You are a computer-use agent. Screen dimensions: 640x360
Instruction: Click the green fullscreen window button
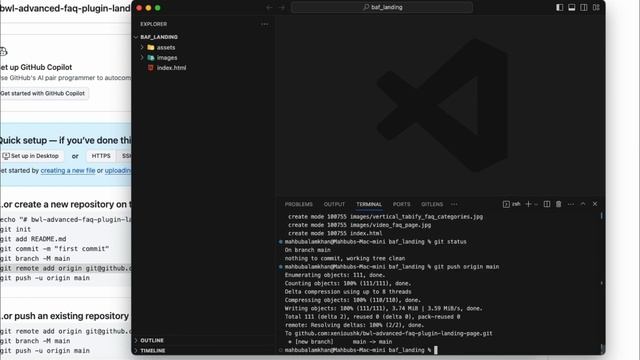click(x=158, y=8)
